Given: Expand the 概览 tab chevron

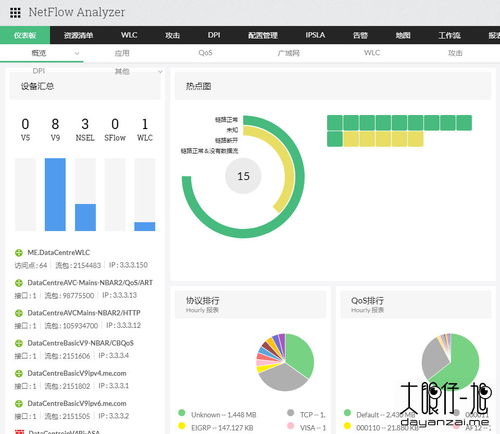Looking at the screenshot, I should pos(77,53).
